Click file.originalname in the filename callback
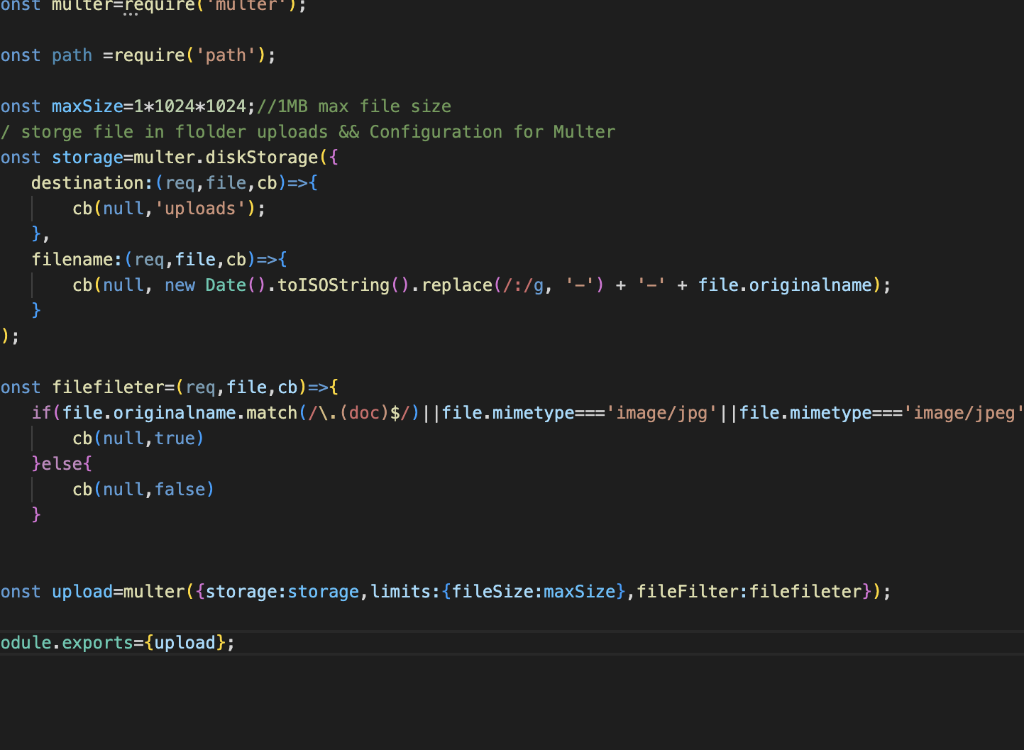The height and width of the screenshot is (750, 1024). point(791,285)
